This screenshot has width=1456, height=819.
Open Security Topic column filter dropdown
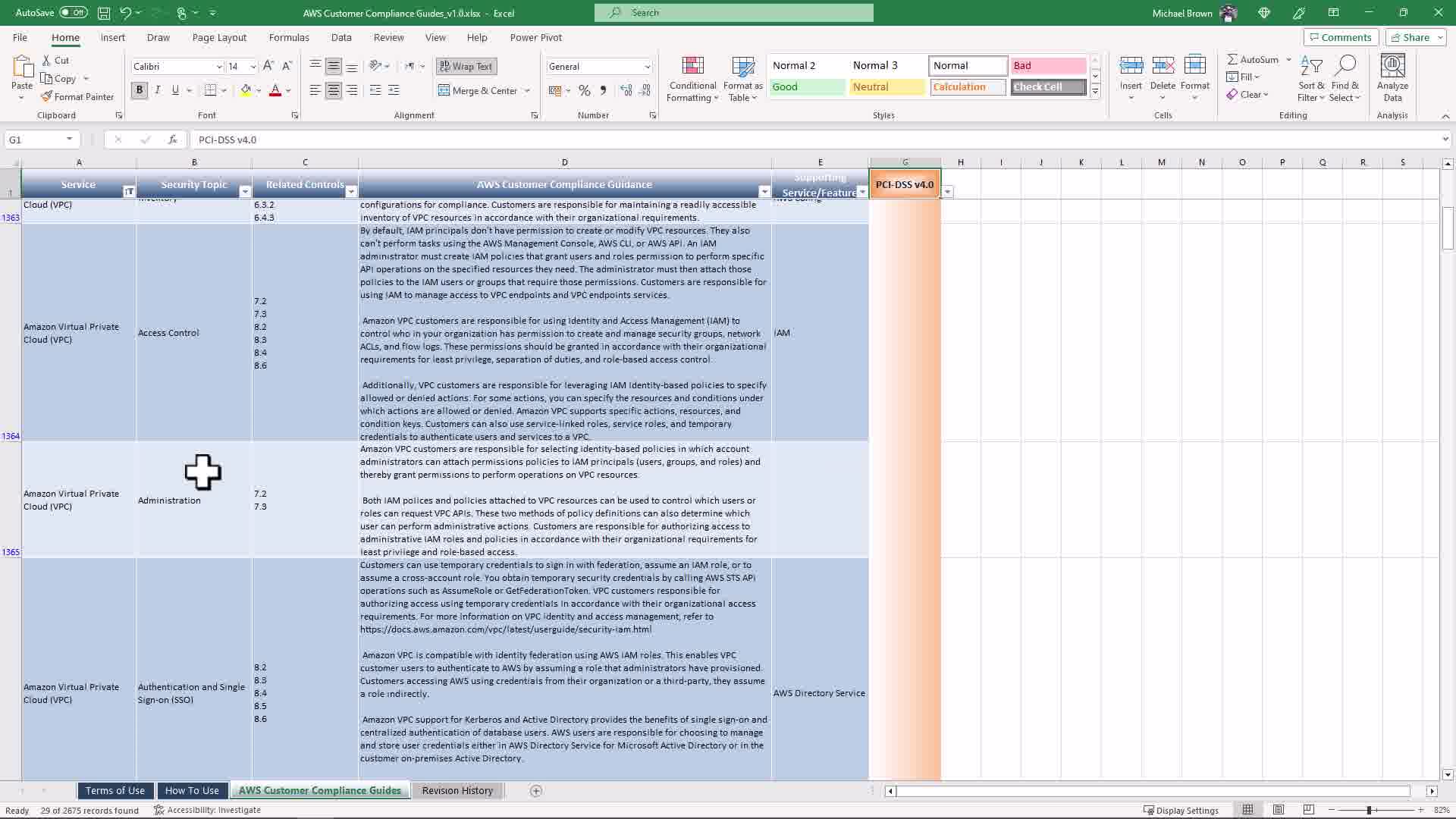pos(244,192)
